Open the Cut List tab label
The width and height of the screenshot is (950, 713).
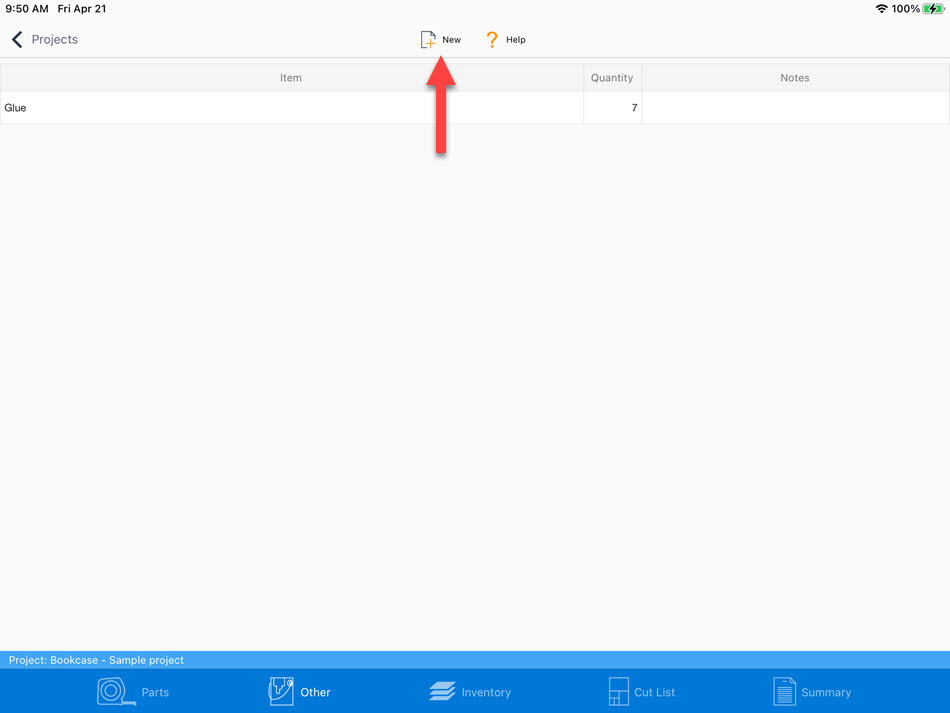coord(655,692)
